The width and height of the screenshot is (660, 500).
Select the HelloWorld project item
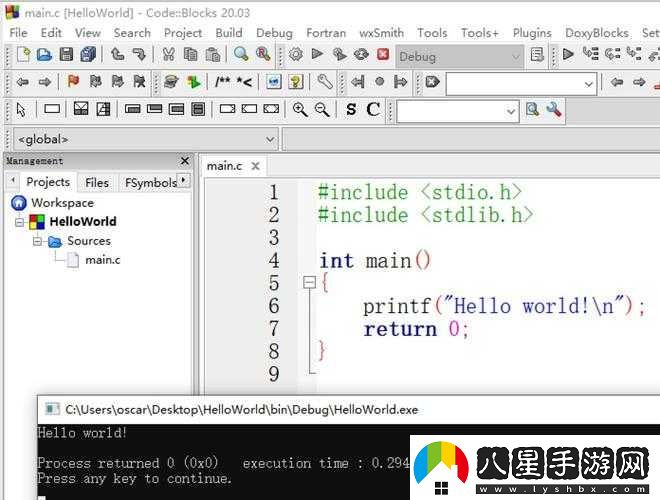(x=82, y=221)
